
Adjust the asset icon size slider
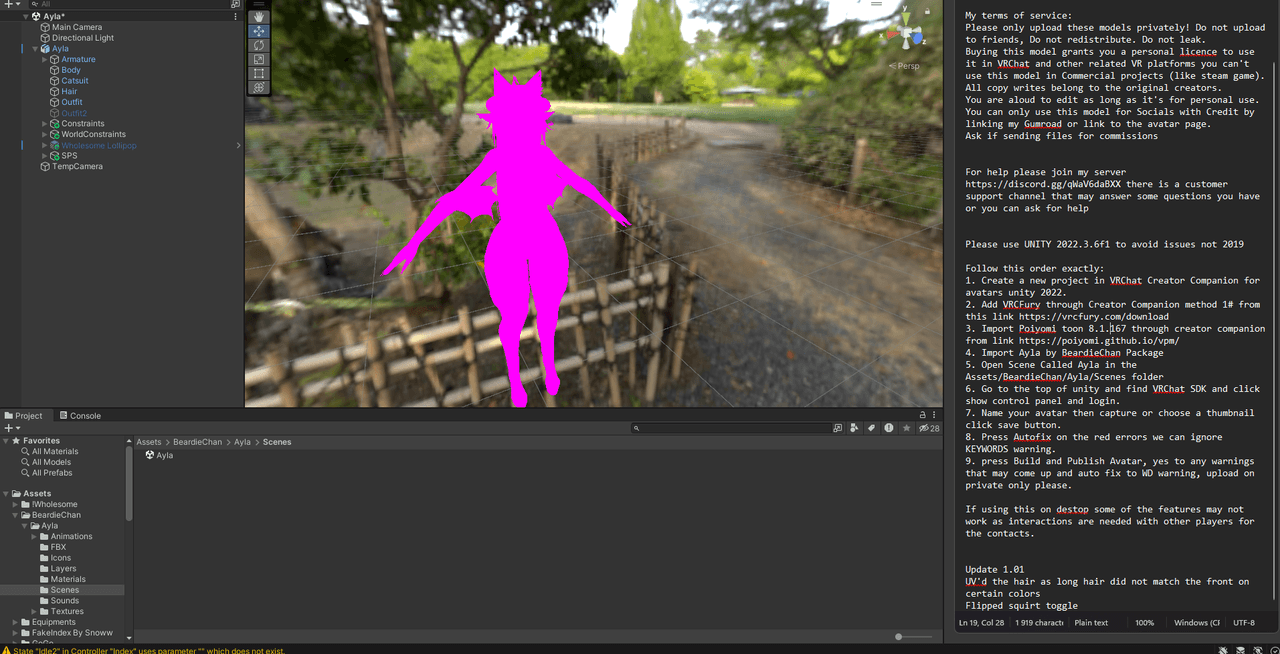click(x=899, y=636)
